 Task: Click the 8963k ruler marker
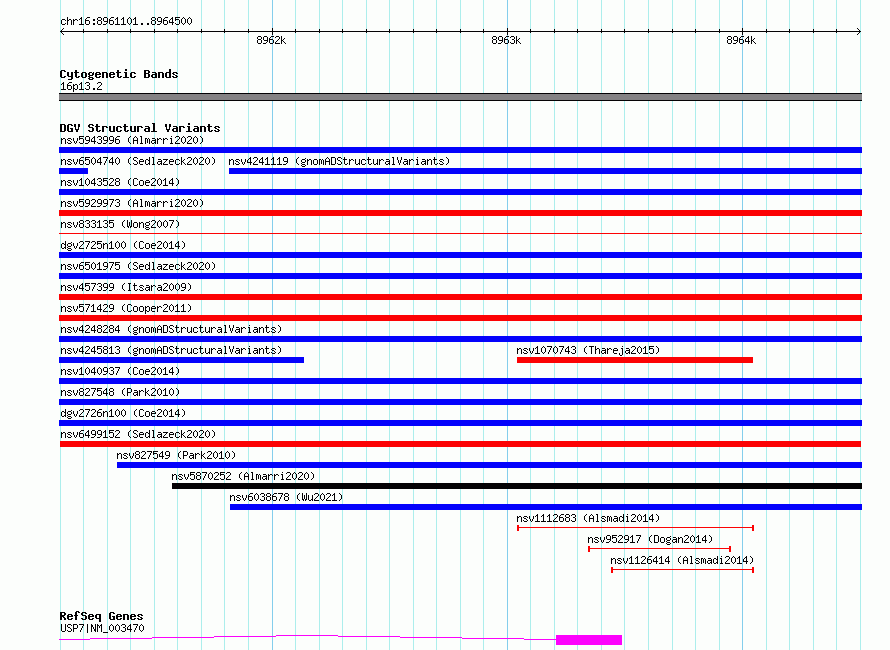tap(506, 40)
